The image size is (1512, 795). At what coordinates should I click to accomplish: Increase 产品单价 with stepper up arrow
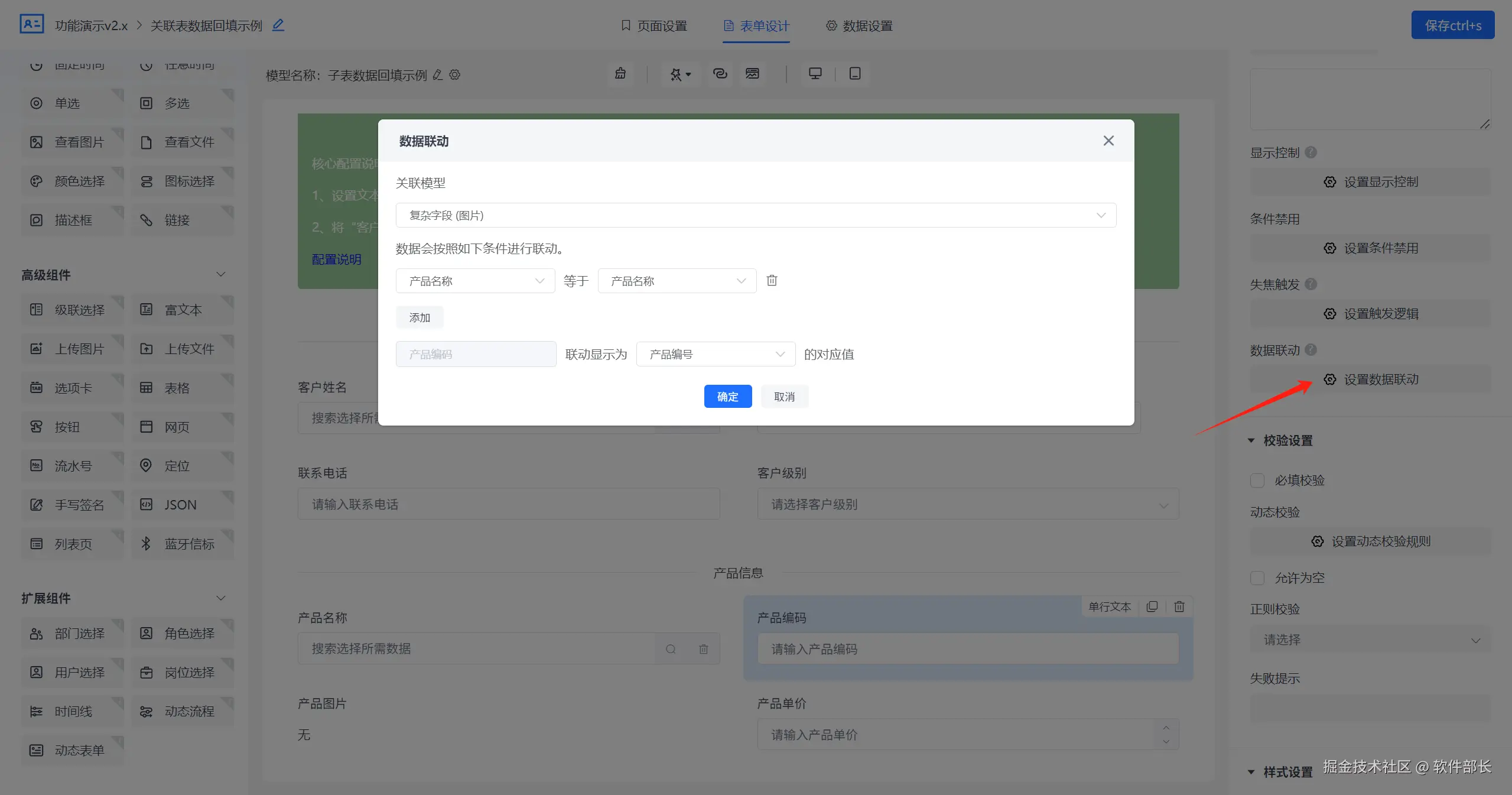point(1165,728)
